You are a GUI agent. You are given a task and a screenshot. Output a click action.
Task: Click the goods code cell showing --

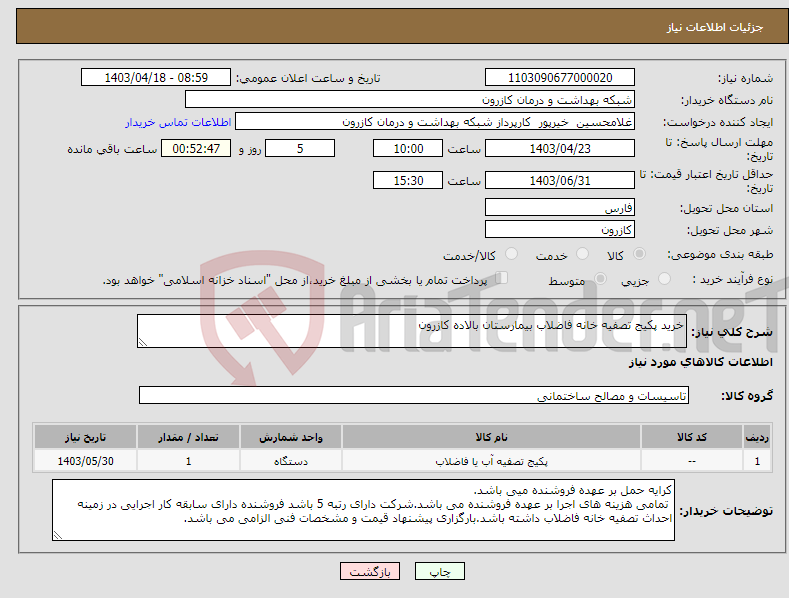click(692, 461)
